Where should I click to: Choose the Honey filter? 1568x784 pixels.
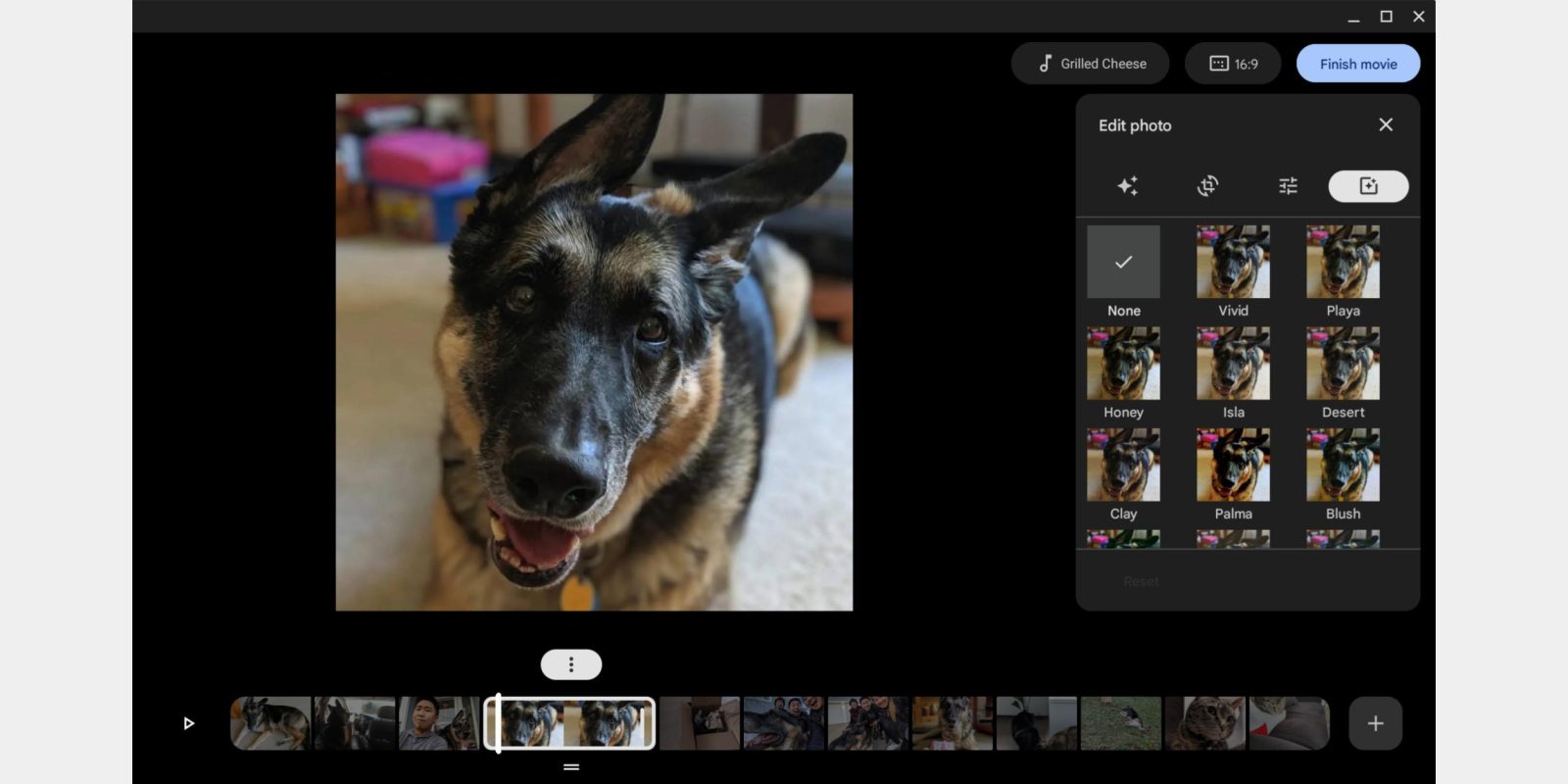(x=1123, y=364)
